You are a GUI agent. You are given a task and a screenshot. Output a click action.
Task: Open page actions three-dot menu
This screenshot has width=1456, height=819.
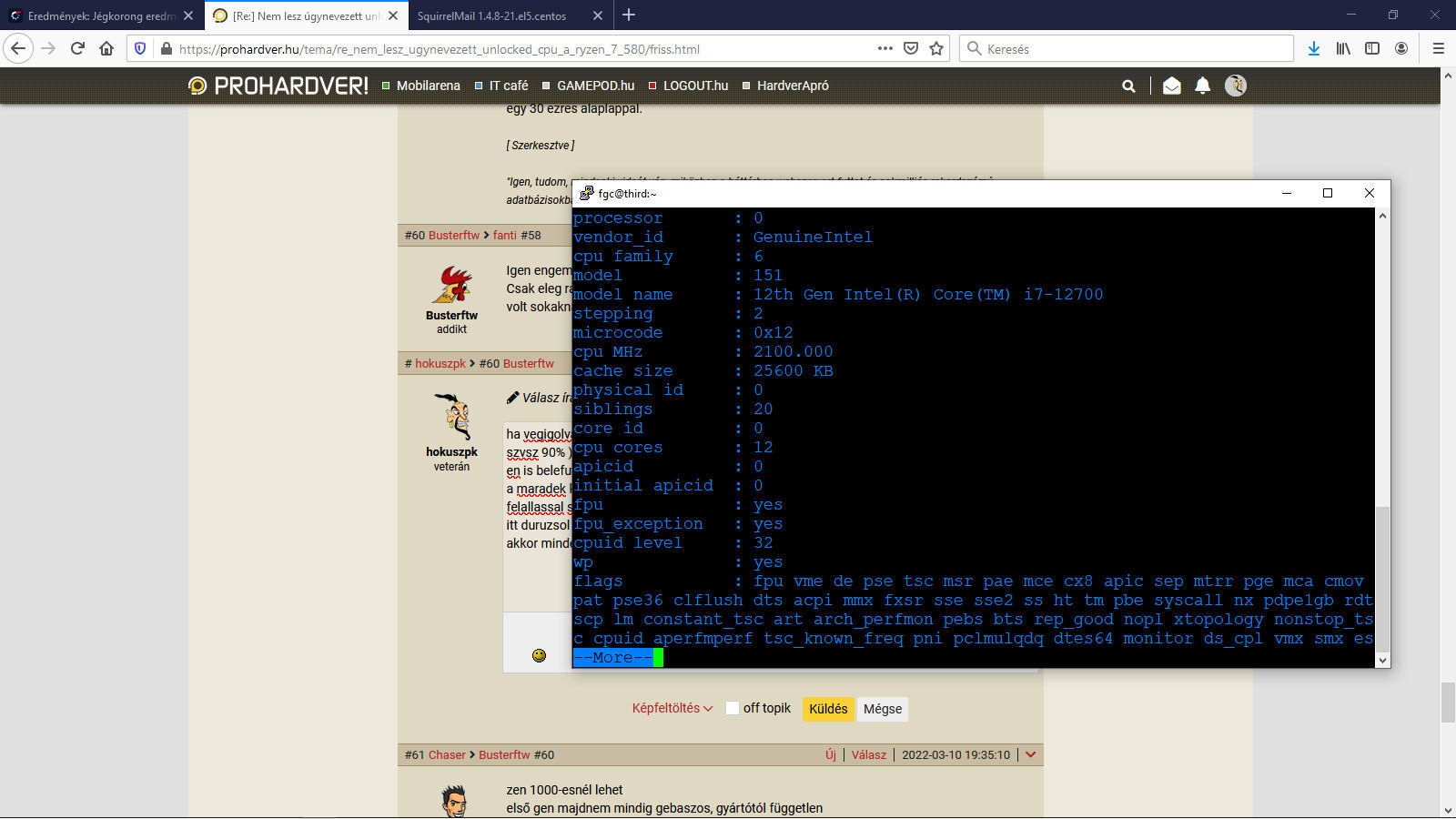[885, 48]
